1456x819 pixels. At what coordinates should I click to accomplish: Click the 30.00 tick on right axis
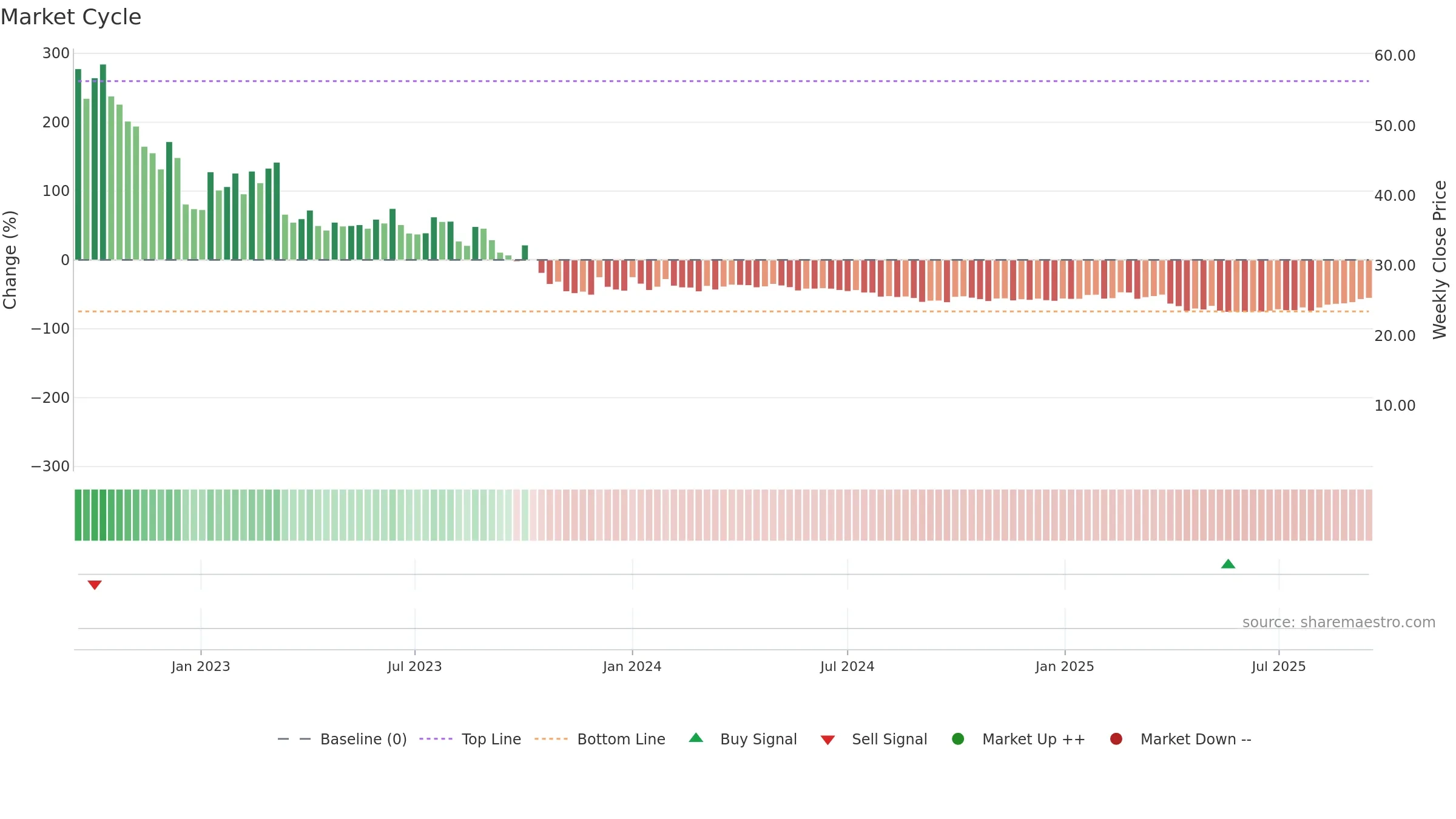pyautogui.click(x=1395, y=266)
